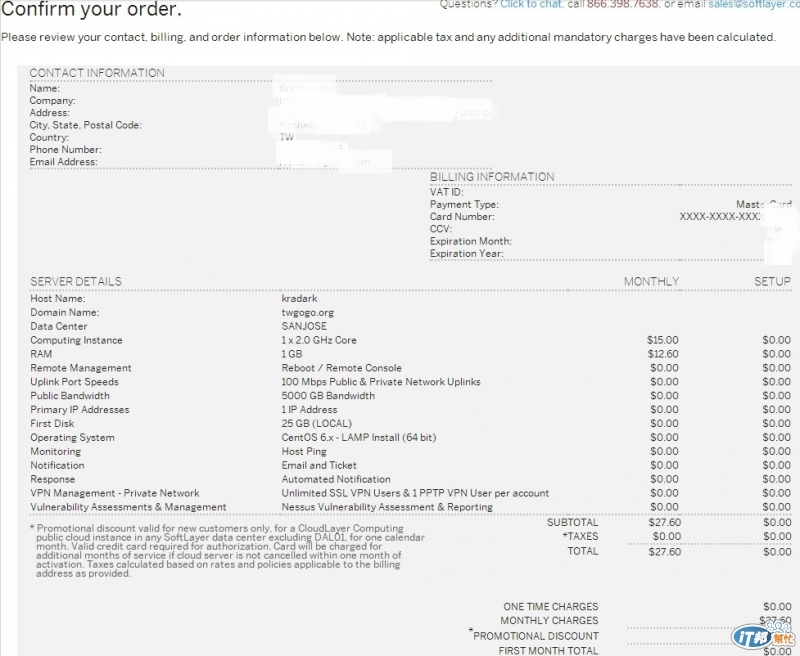The height and width of the screenshot is (656, 800).
Task: Select the 'Confirm your order.' heading
Action: (x=91, y=9)
